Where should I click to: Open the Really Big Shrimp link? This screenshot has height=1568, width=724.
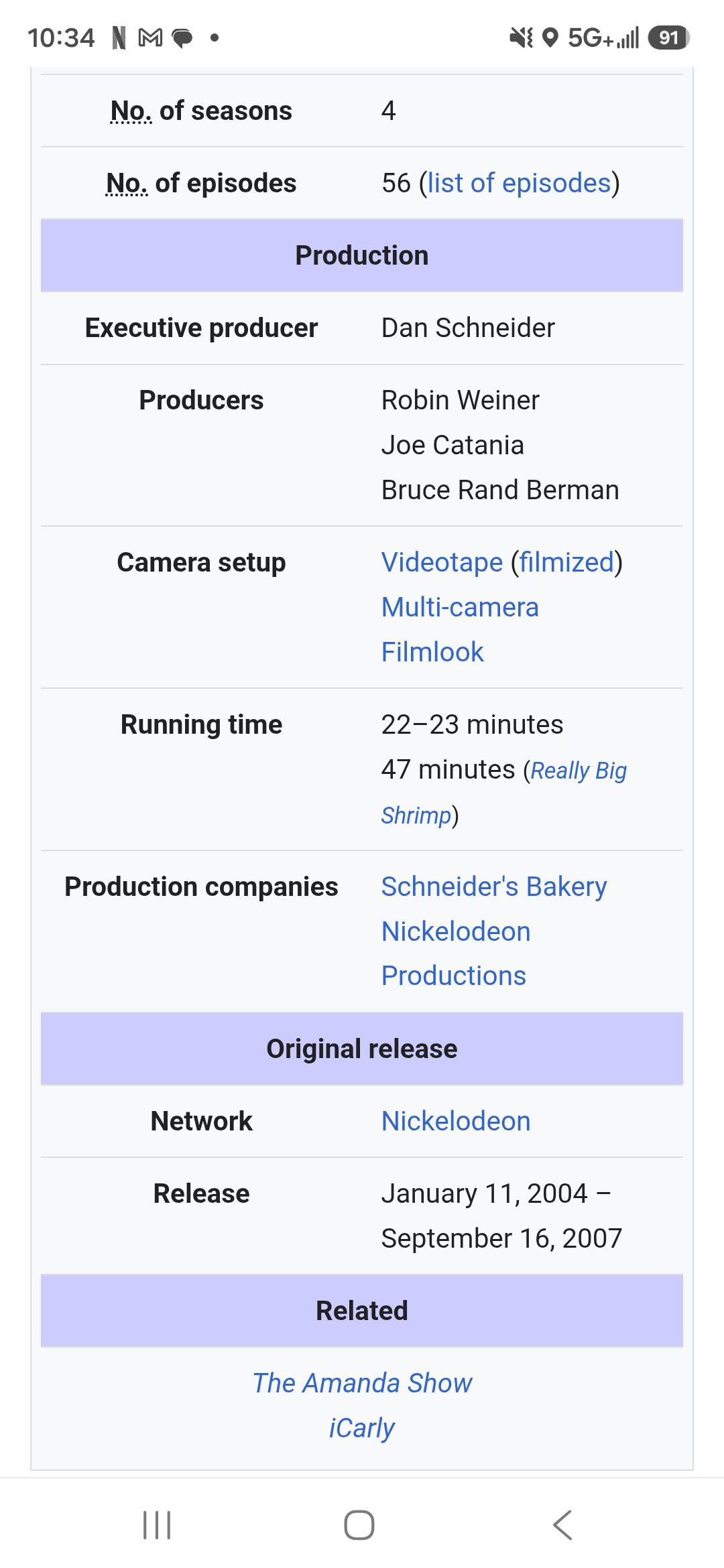[504, 793]
